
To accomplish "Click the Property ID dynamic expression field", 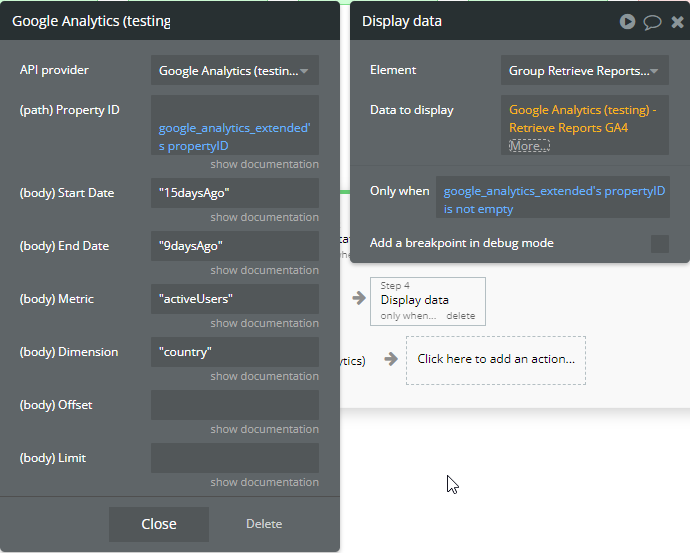I will click(x=235, y=125).
